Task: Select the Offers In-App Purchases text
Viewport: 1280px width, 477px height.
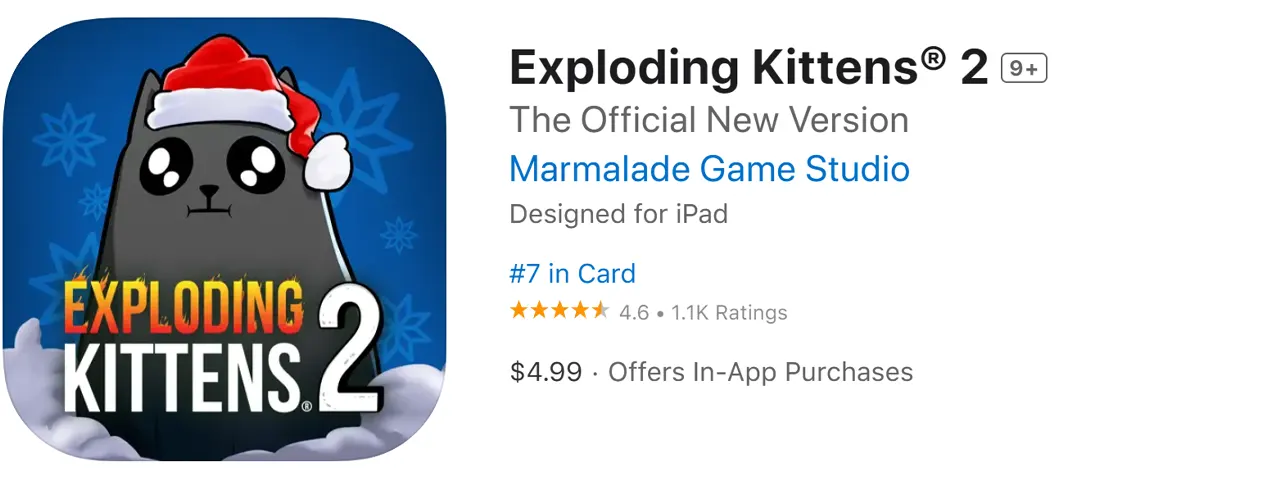Action: point(760,372)
